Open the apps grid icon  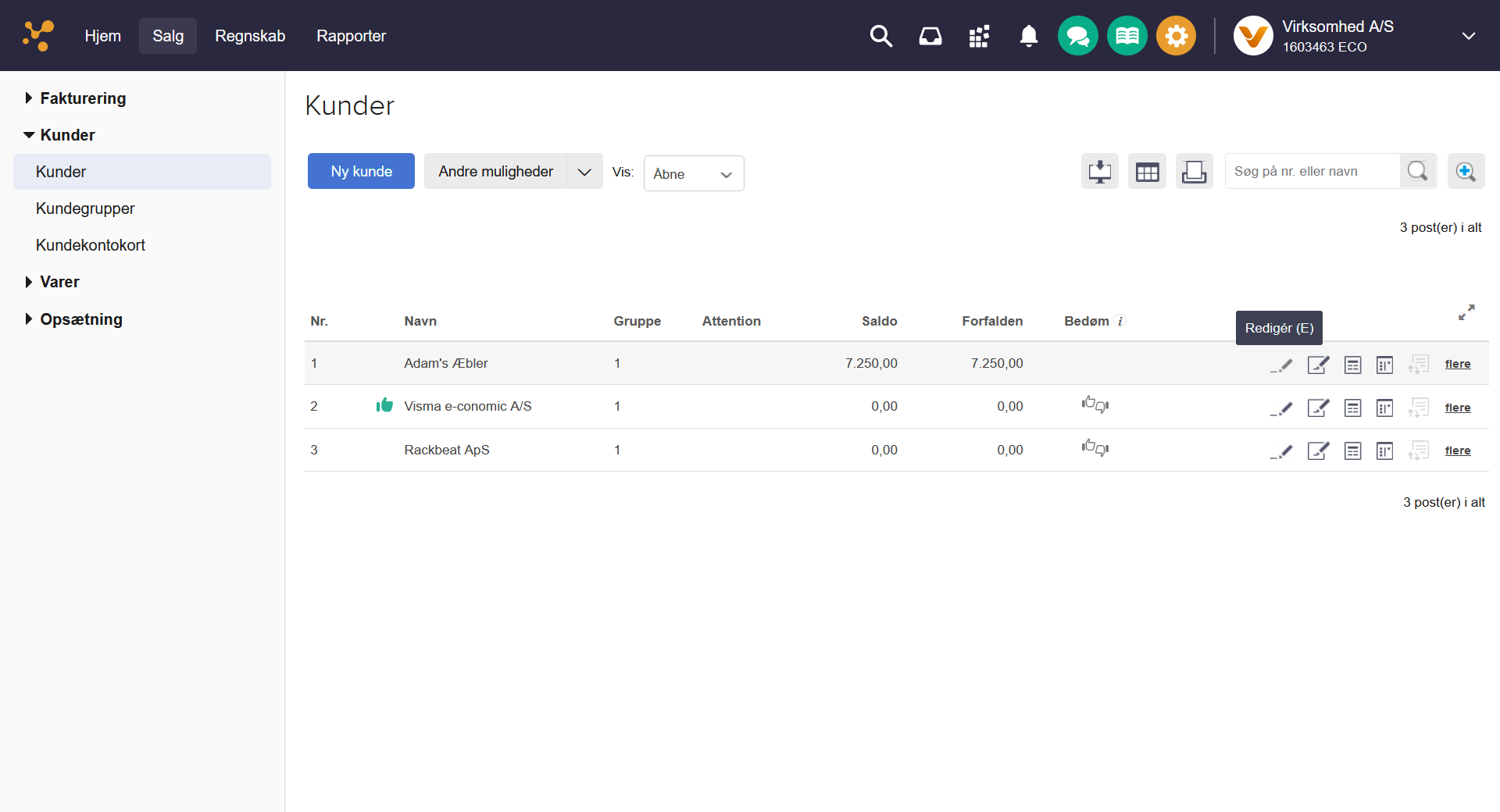pos(979,36)
